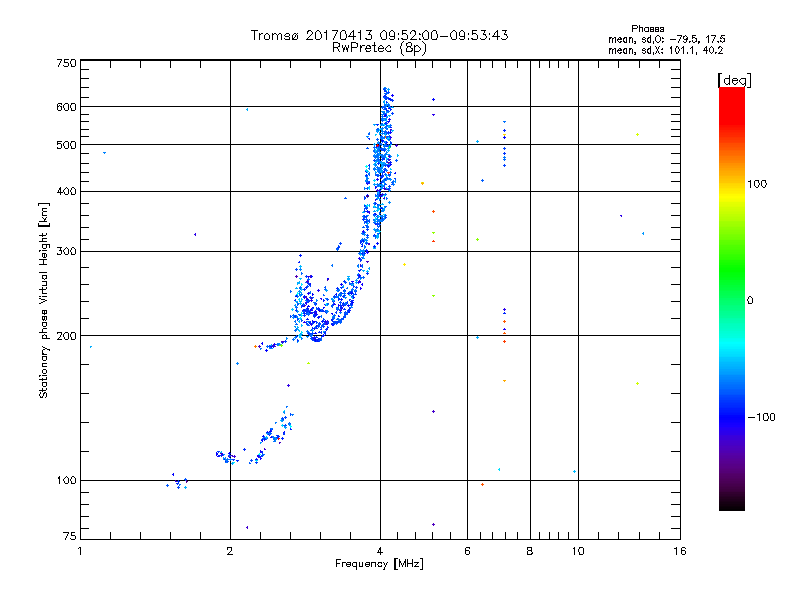Click the '[deg]' colorbar unit label
The width and height of the screenshot is (800, 600).
pyautogui.click(x=734, y=80)
